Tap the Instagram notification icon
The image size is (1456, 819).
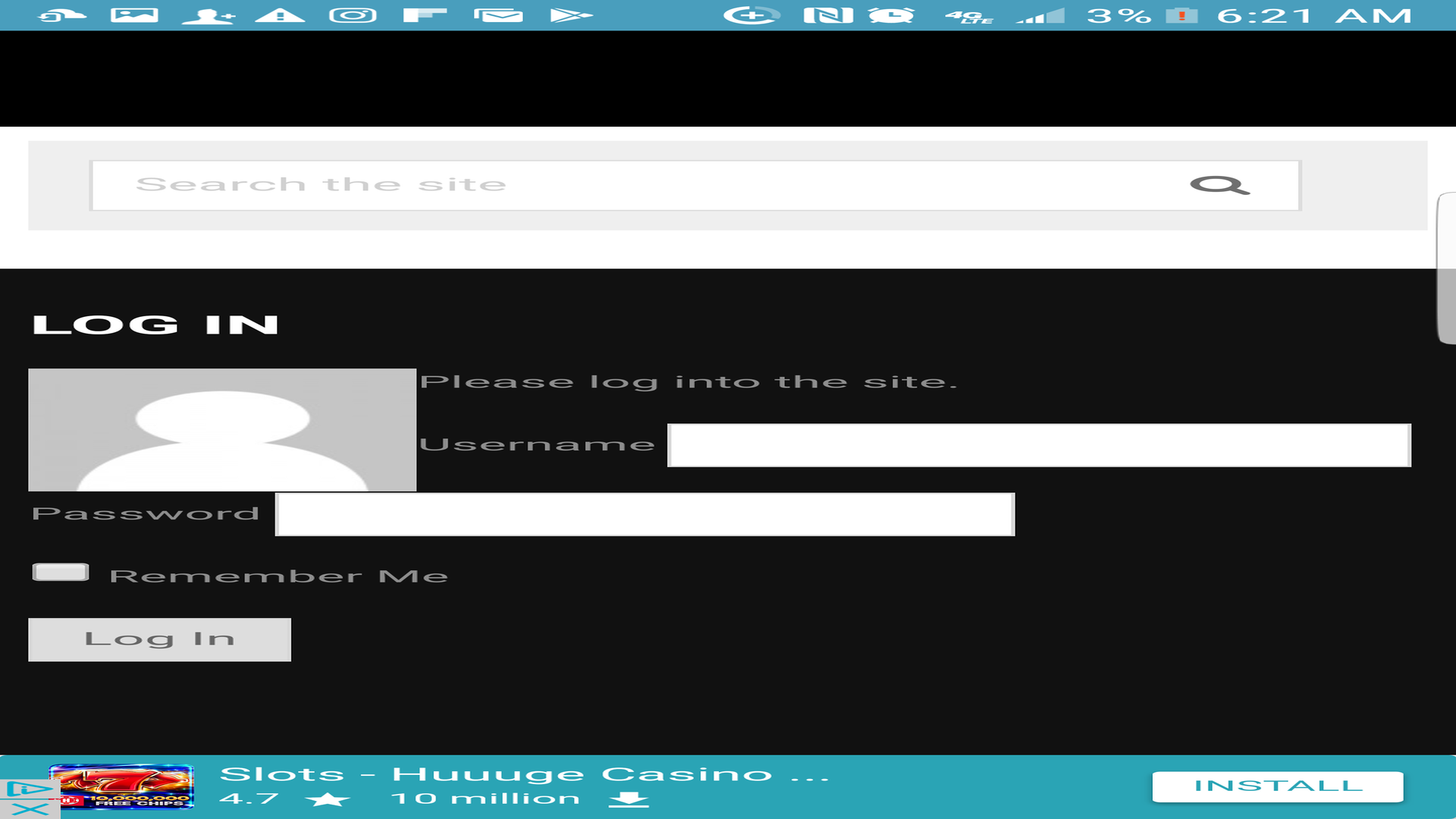[x=353, y=15]
